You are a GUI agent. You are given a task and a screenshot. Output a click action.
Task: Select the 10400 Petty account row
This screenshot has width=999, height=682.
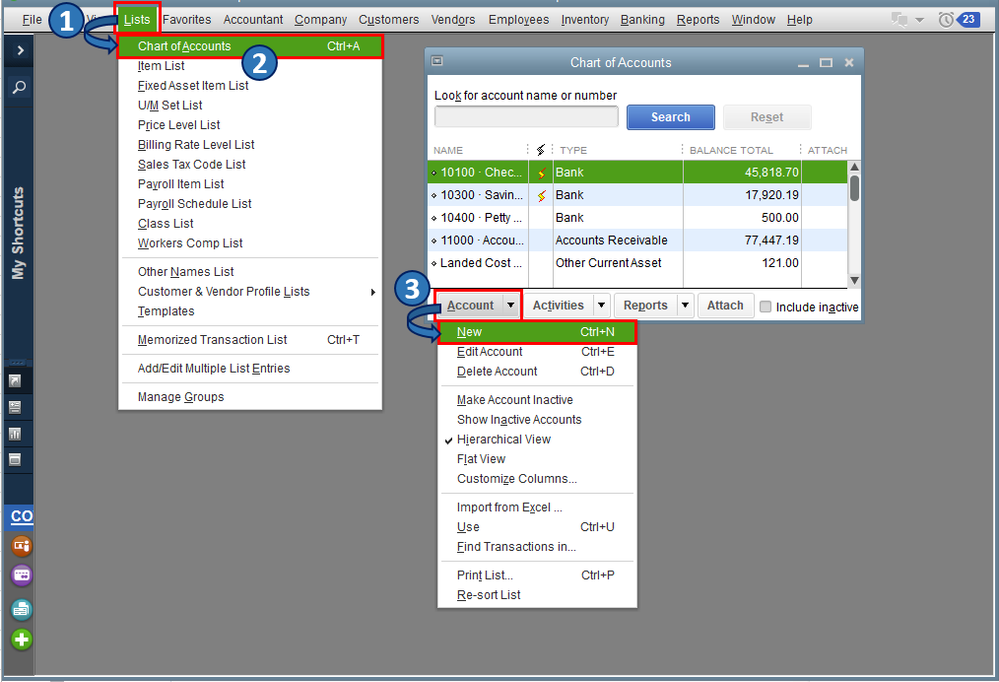pos(637,218)
